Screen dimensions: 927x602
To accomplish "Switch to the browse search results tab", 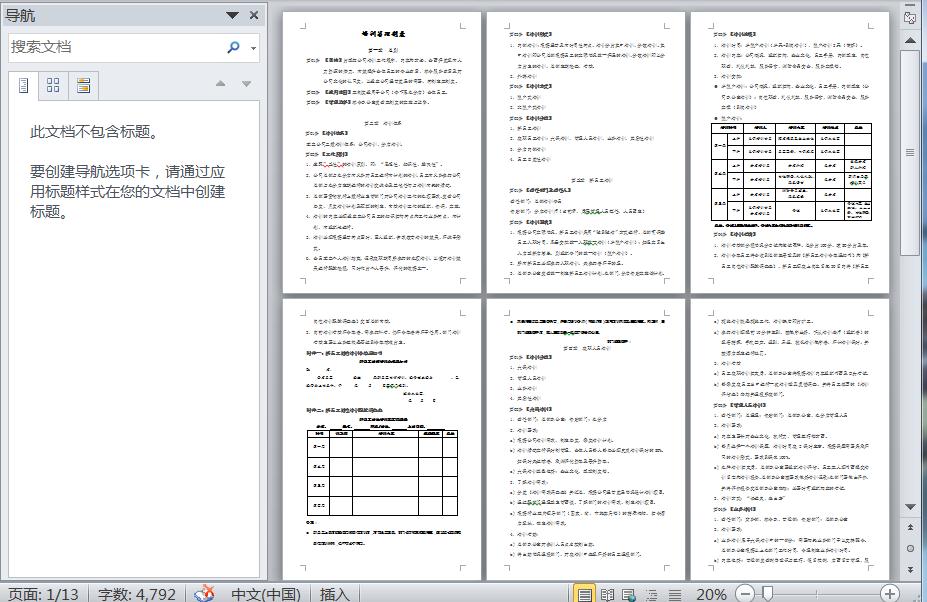I will click(83, 85).
